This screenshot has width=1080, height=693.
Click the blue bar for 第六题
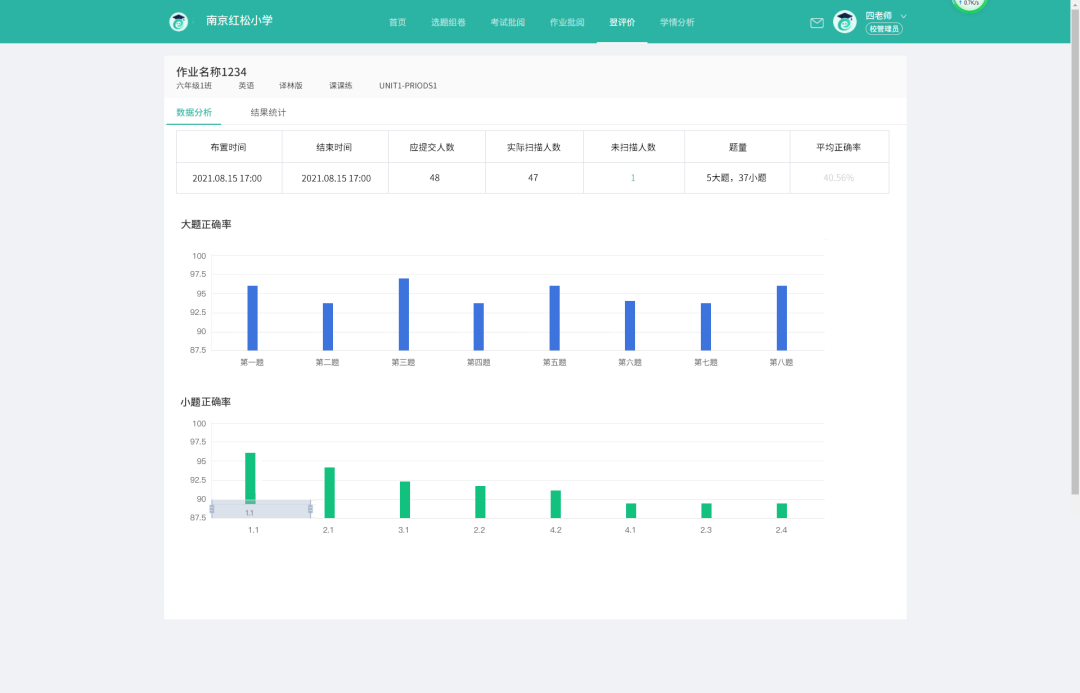pos(630,326)
